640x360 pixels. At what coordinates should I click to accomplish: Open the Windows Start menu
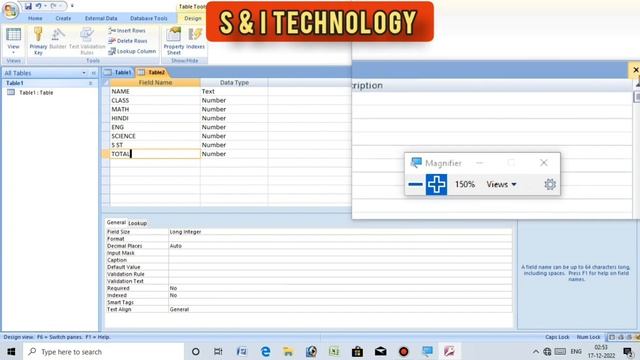[11, 351]
